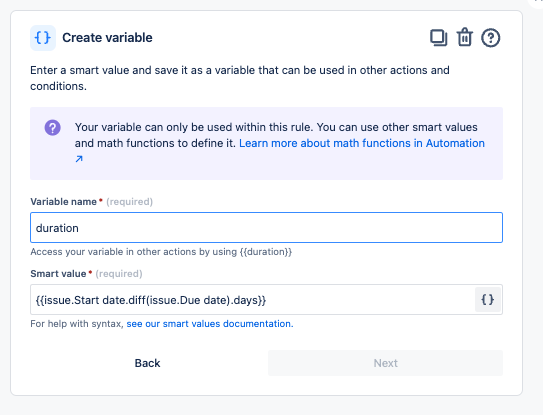
Task: Open the smart values documentation link
Action: tap(210, 324)
